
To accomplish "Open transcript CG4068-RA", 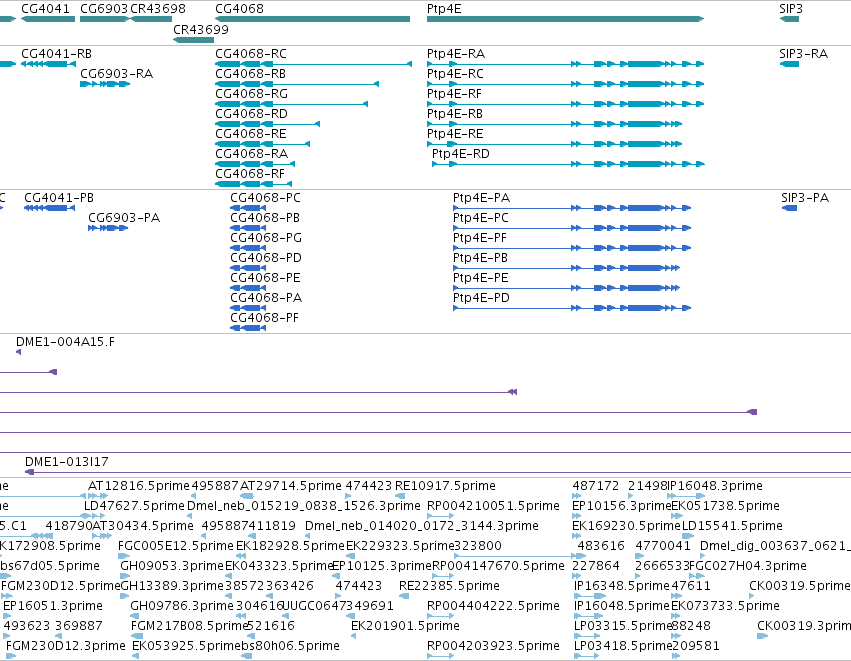I will pyautogui.click(x=251, y=154).
